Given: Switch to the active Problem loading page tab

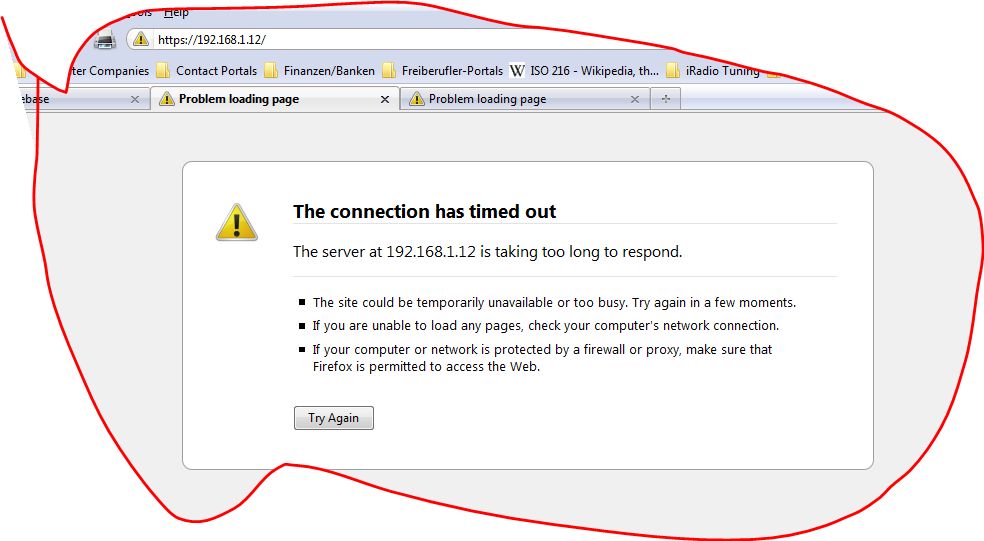Looking at the screenshot, I should coord(238,99).
